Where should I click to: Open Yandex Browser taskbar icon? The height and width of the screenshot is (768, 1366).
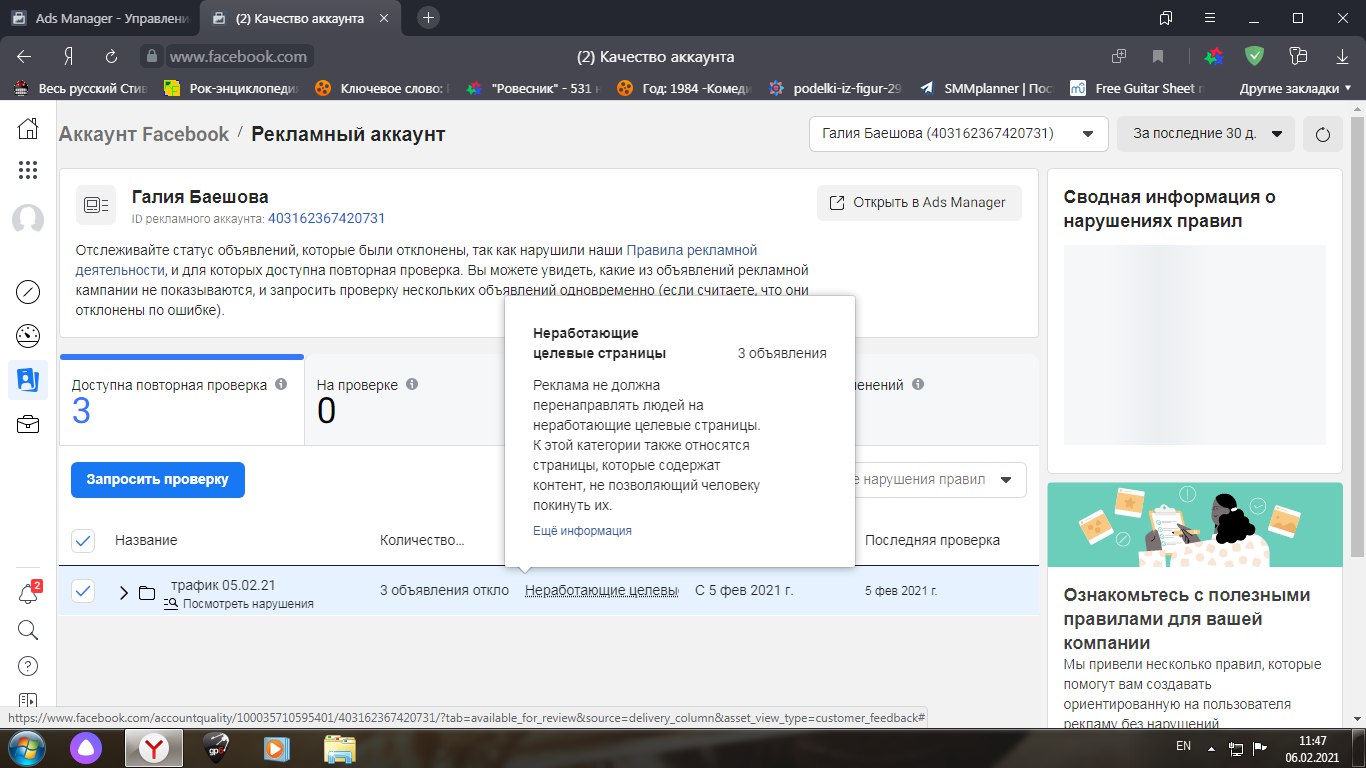click(x=153, y=748)
